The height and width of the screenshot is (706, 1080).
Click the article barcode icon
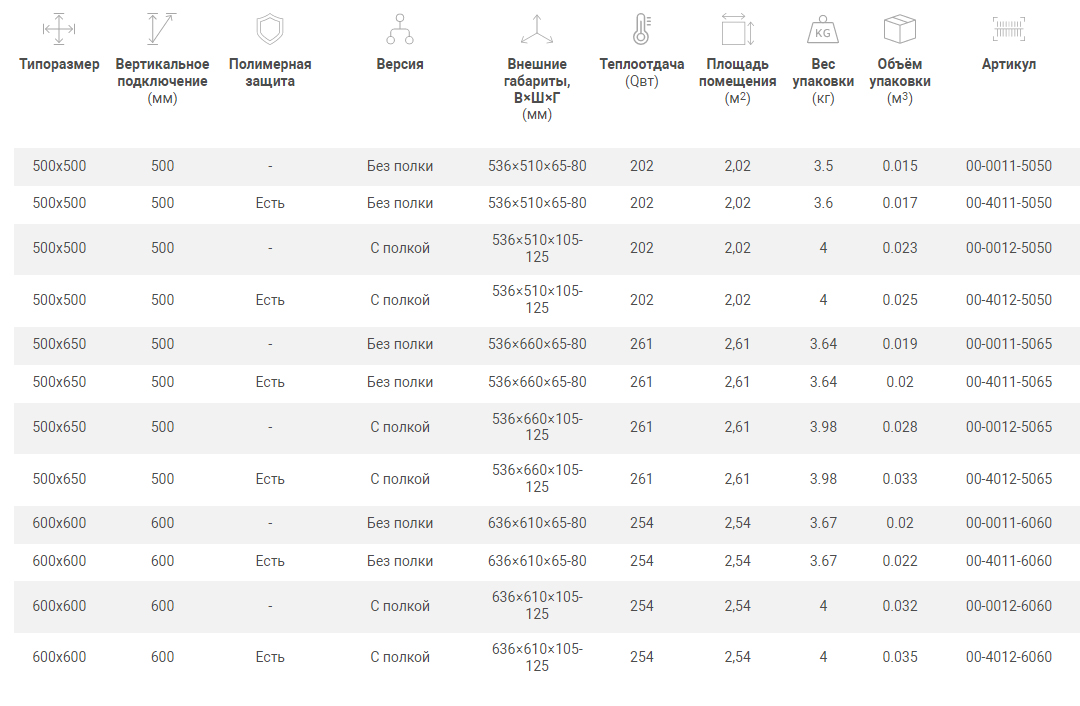(1009, 28)
